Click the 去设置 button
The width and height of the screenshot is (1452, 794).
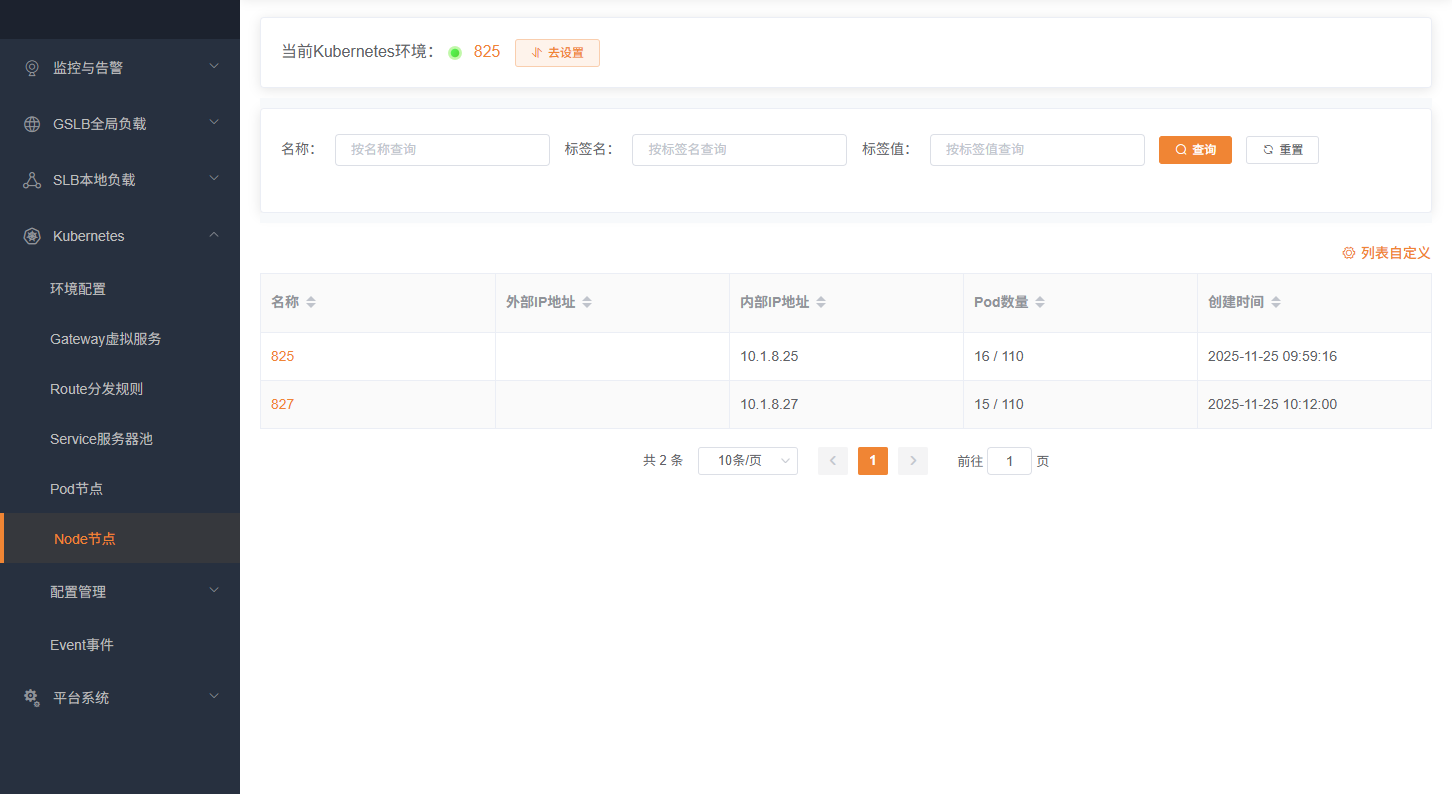[x=557, y=53]
